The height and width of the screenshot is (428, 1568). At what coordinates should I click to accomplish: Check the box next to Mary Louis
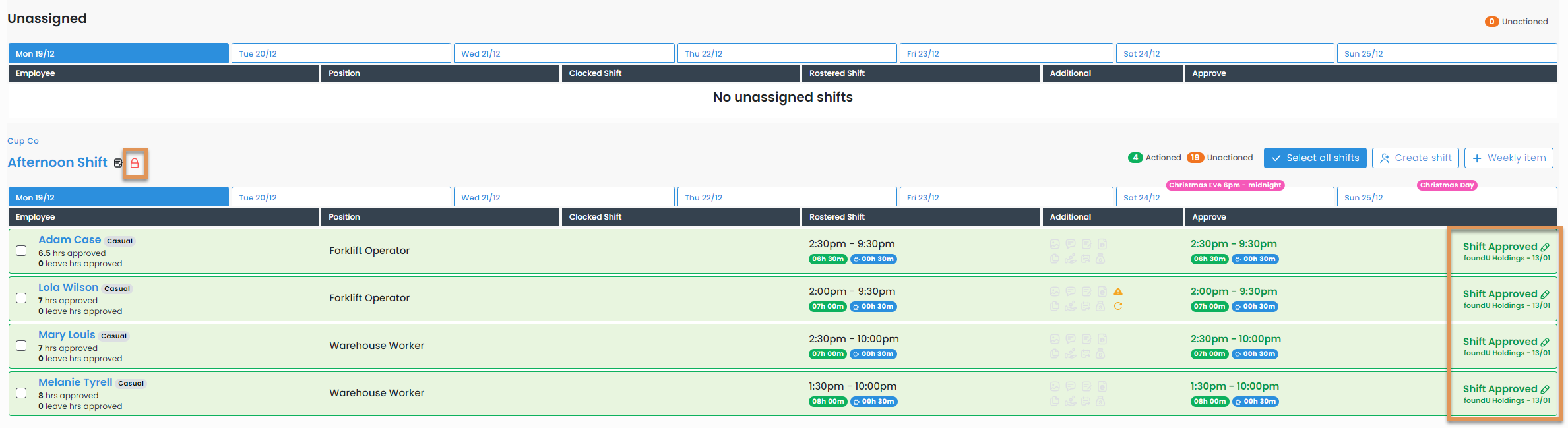tap(21, 346)
